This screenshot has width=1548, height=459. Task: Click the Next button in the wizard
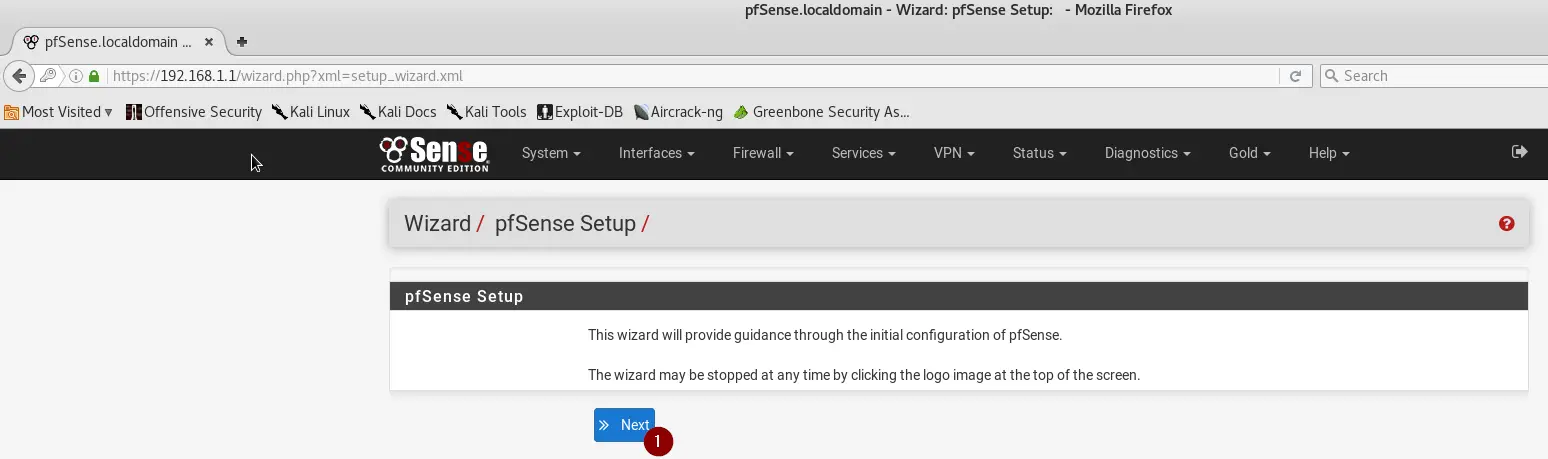624,425
